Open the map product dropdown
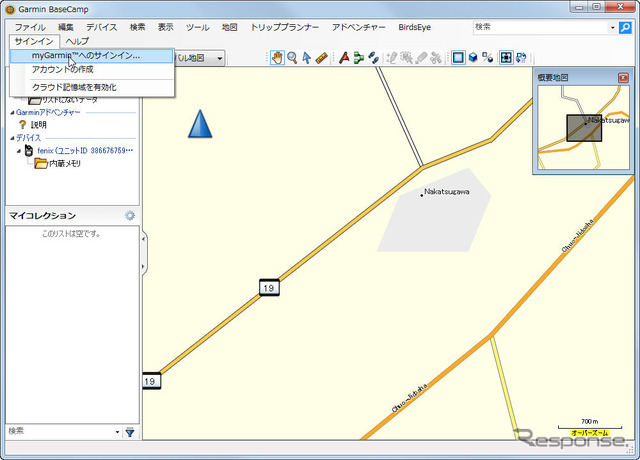The image size is (640, 460). (x=220, y=58)
